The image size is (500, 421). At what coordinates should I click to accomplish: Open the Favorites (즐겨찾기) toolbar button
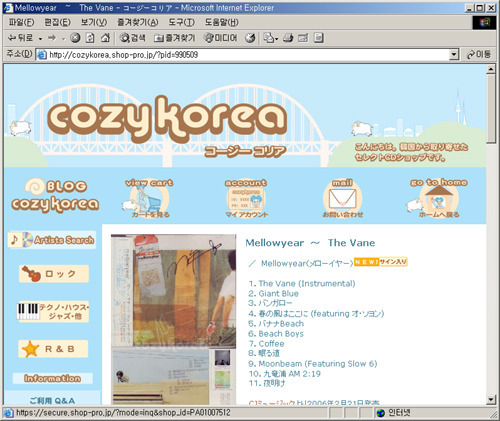click(174, 38)
